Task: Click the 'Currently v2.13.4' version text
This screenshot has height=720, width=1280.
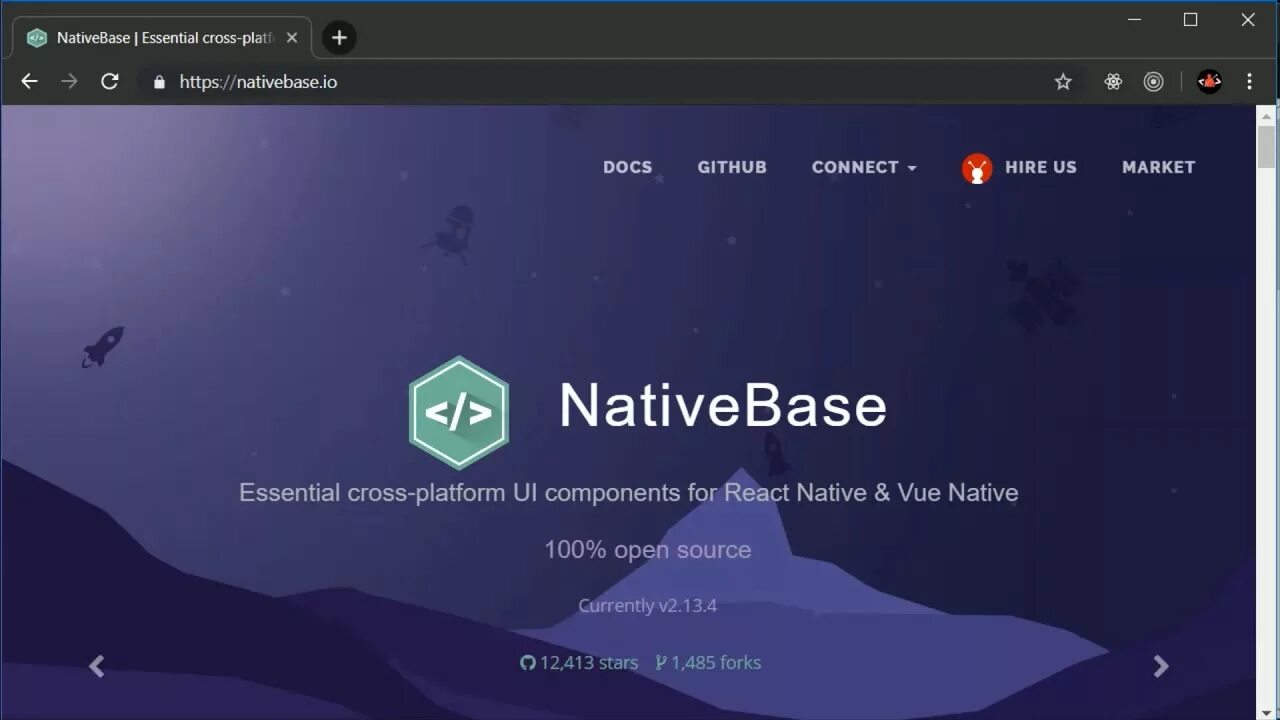Action: pyautogui.click(x=647, y=605)
